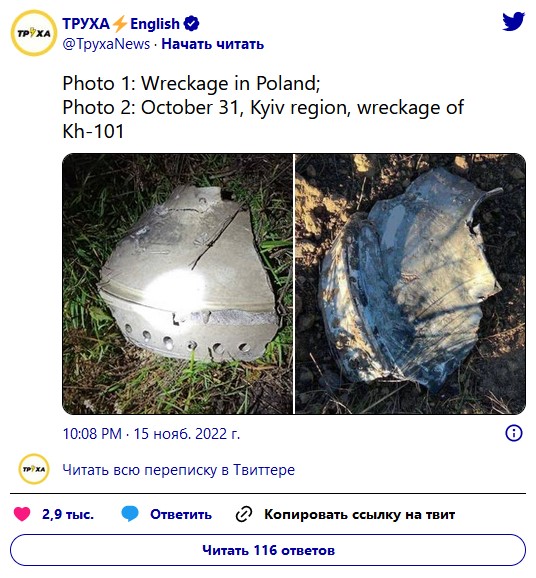The image size is (536, 578).
Task: Open the tweet info icon
Action: tap(514, 433)
